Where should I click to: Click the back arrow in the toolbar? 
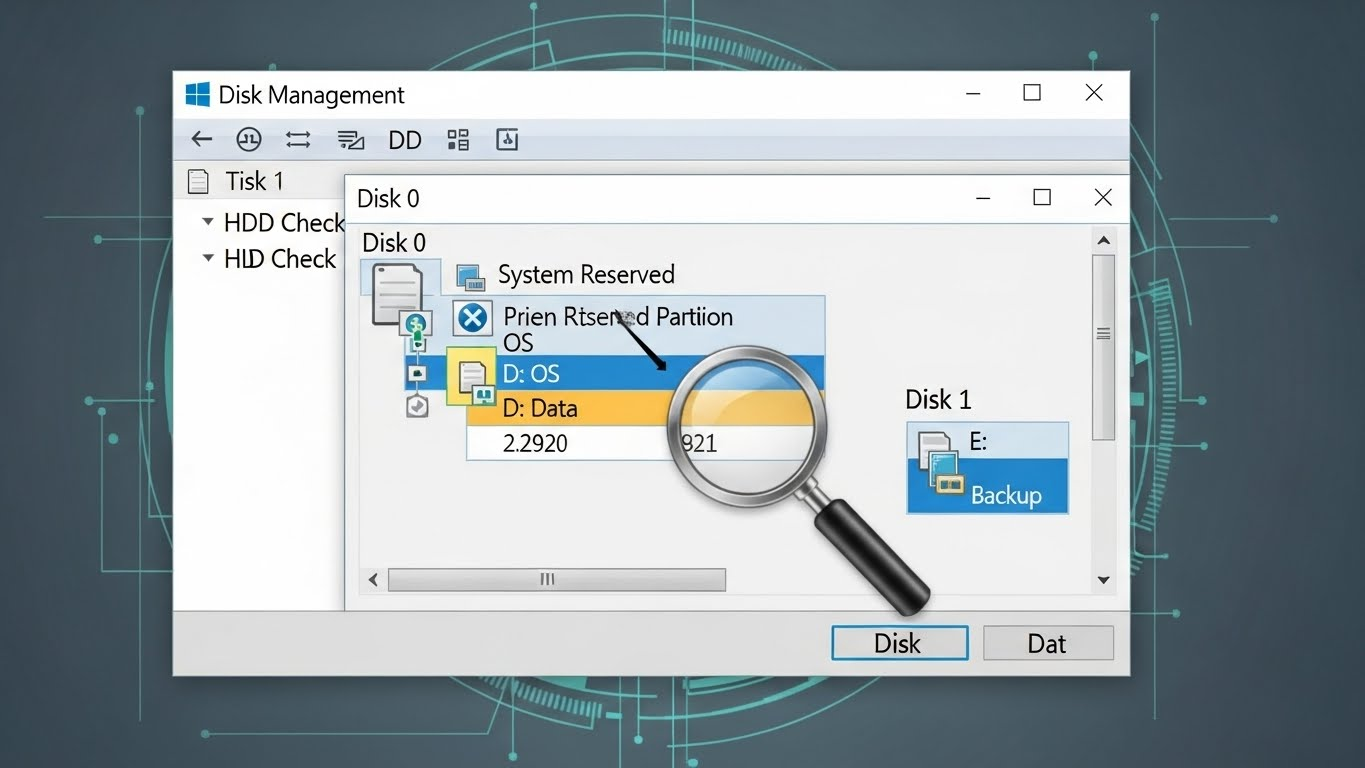point(201,139)
